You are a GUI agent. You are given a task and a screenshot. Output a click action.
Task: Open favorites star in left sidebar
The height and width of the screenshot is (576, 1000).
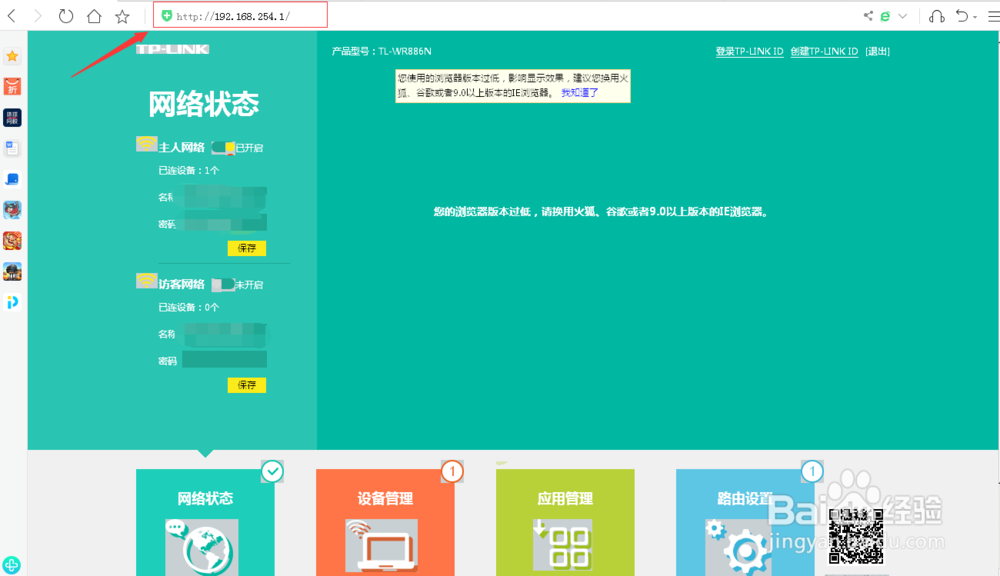tap(12, 56)
